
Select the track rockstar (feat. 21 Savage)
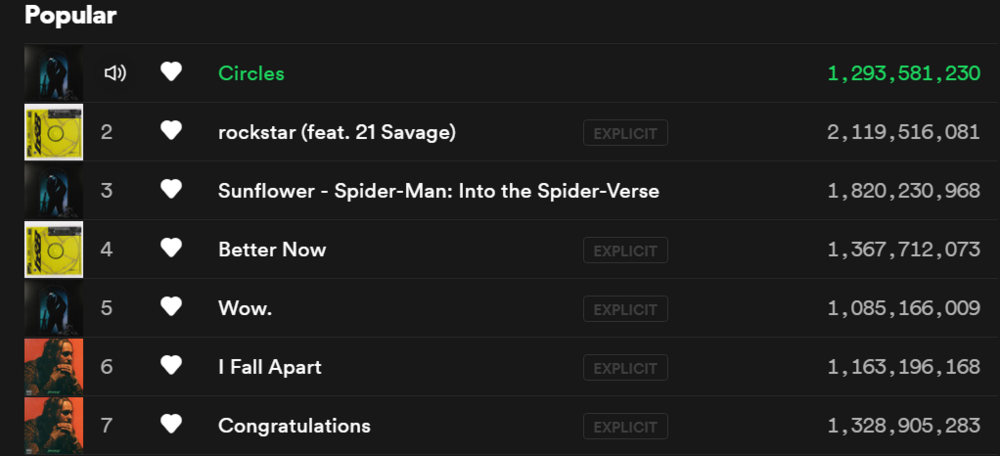point(337,133)
